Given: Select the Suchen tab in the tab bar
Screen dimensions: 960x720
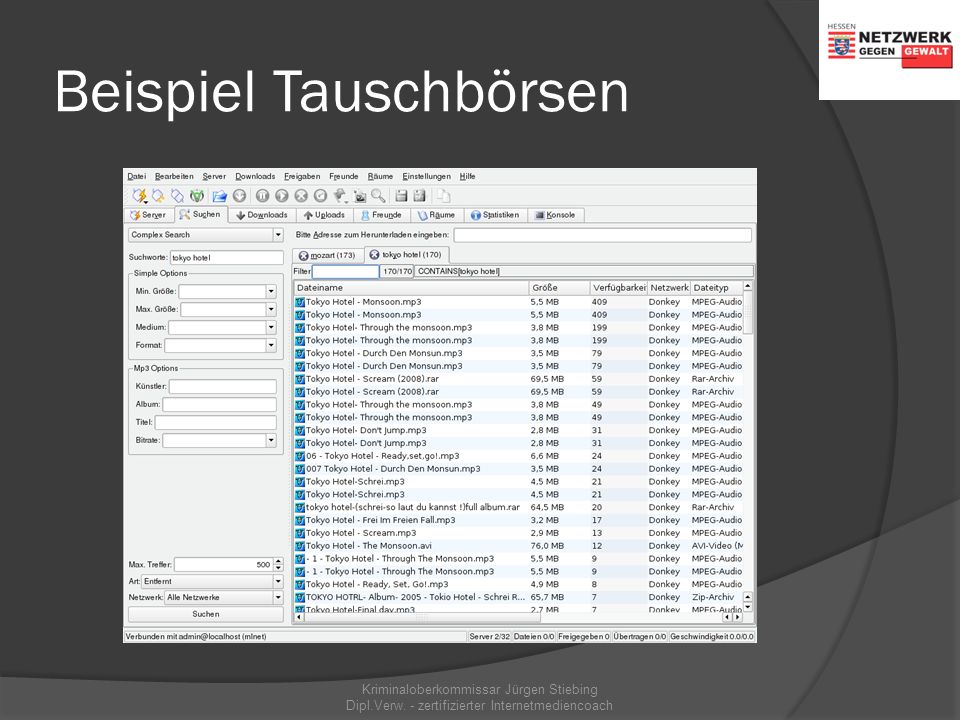Looking at the screenshot, I should point(200,215).
